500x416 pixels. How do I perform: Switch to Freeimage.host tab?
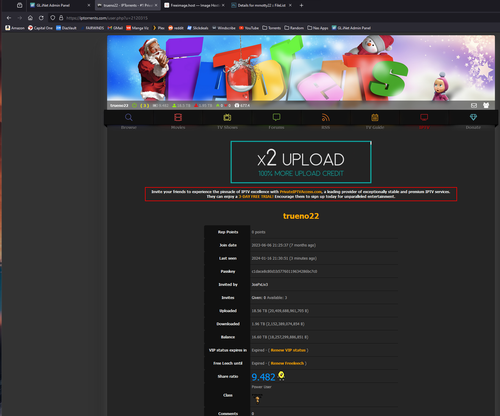(x=194, y=5)
